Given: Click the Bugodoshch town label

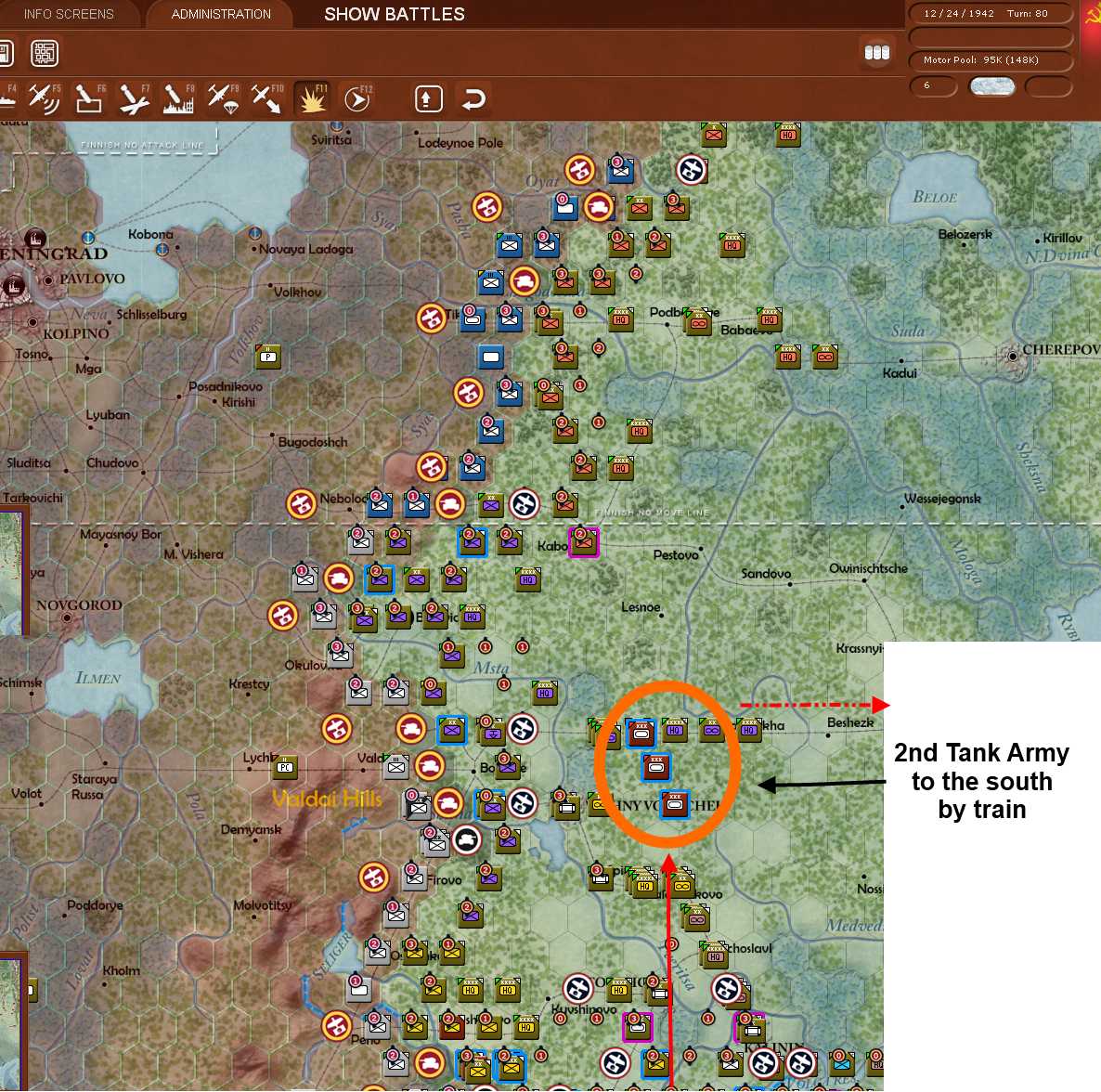Looking at the screenshot, I should coord(313,442).
